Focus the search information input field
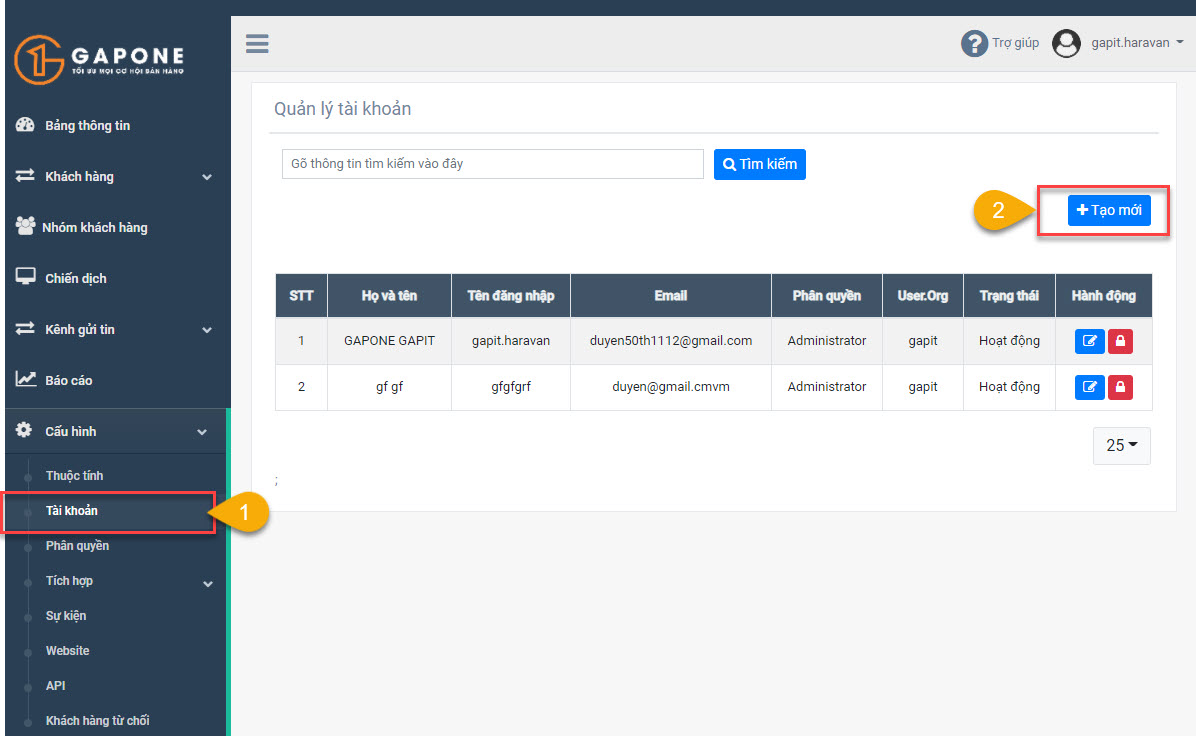 (x=493, y=164)
